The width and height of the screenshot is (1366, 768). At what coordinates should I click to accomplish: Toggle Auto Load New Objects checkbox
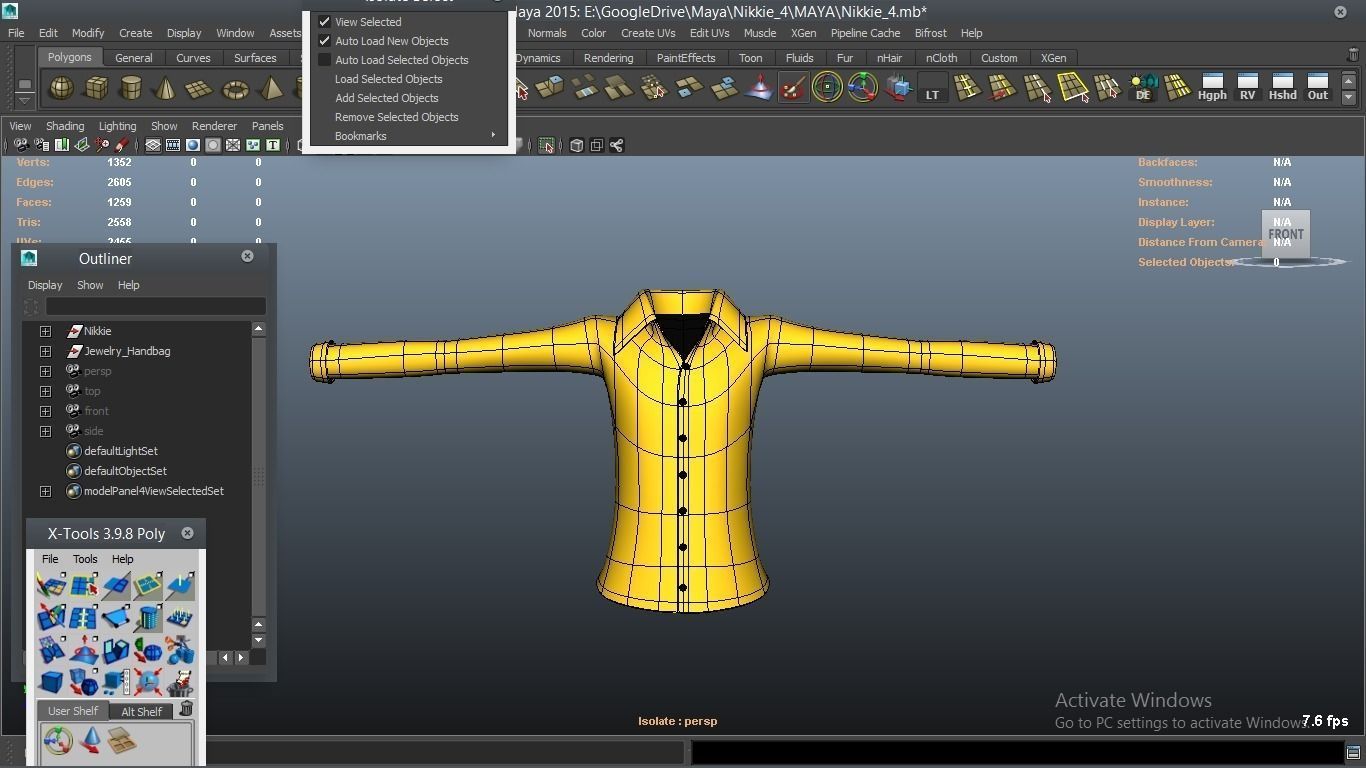pyautogui.click(x=324, y=41)
